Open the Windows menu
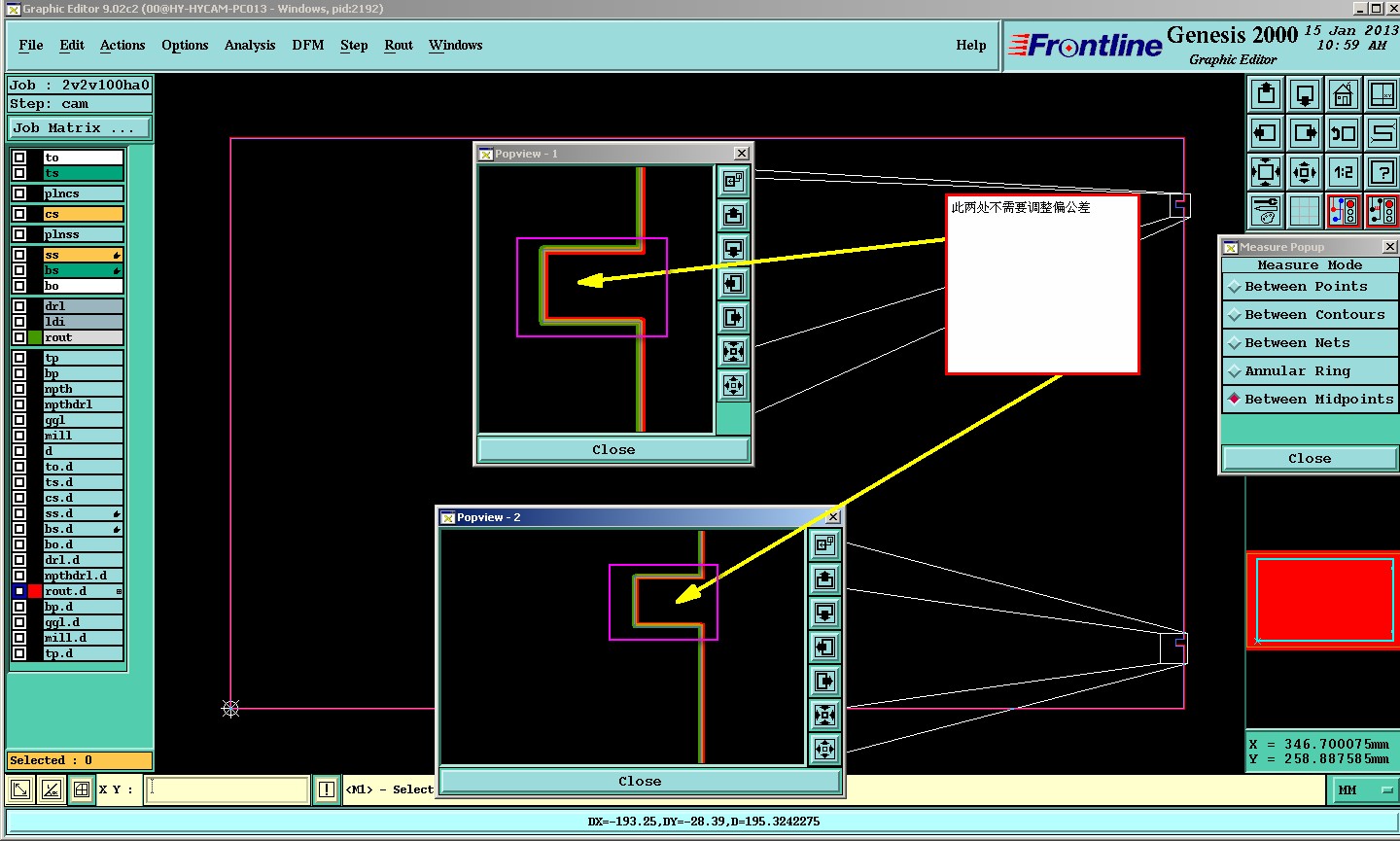 pyautogui.click(x=456, y=45)
